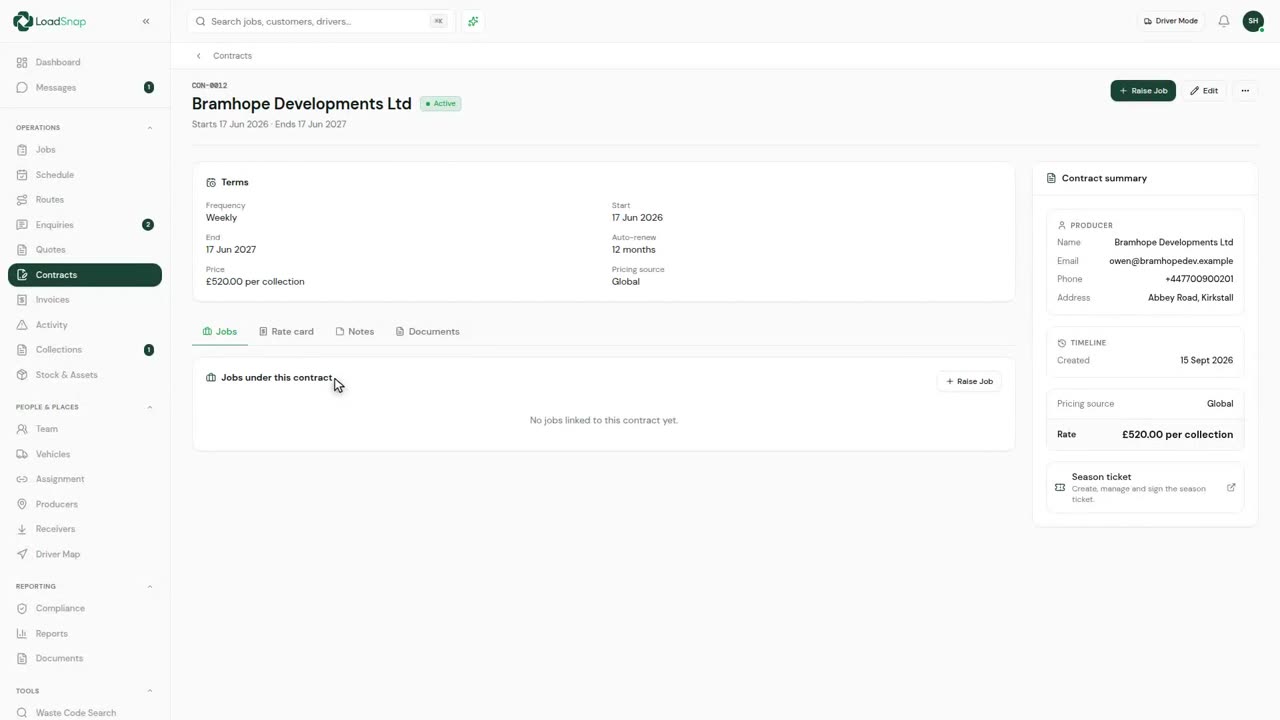Go back using the breadcrumb arrow
The height and width of the screenshot is (720, 1280).
tap(198, 56)
